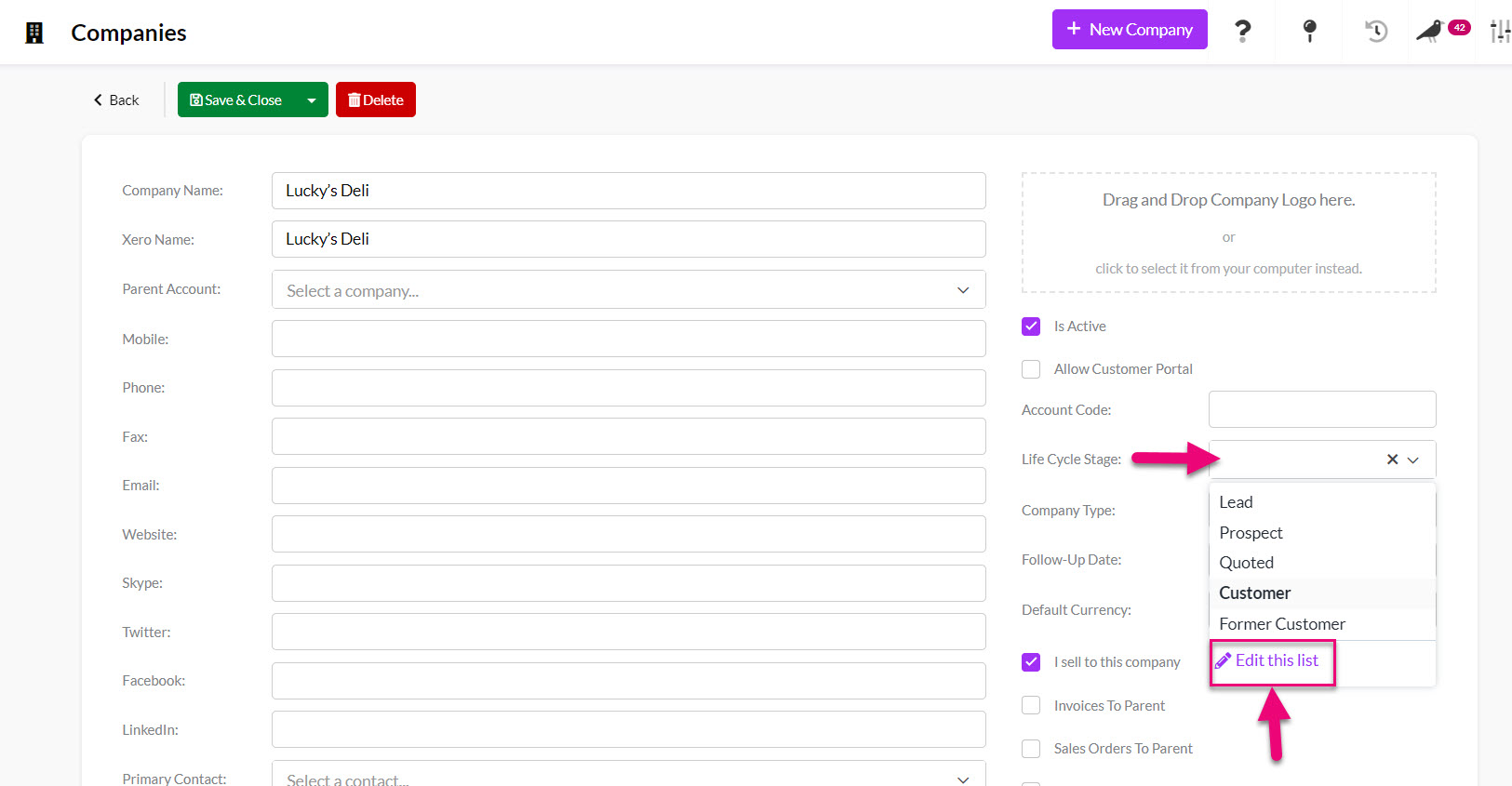Focus the Facebook input field

tap(629, 681)
